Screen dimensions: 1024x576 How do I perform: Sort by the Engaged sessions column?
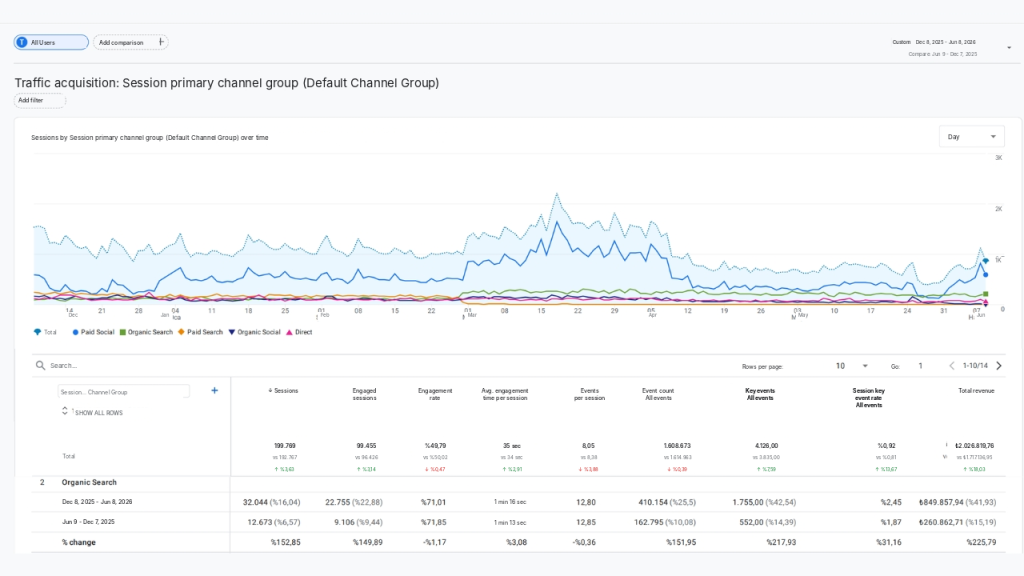pyautogui.click(x=364, y=394)
